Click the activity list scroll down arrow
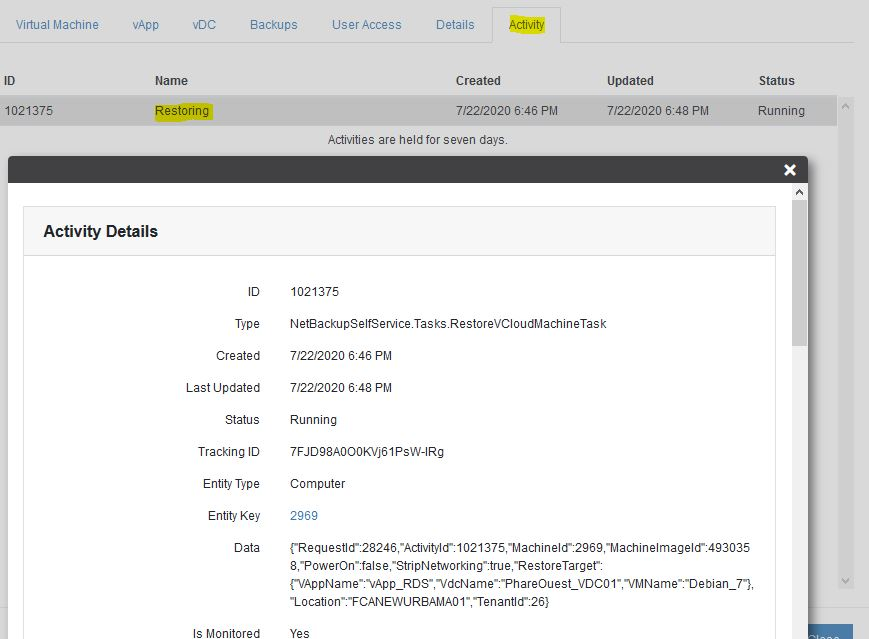 845,581
